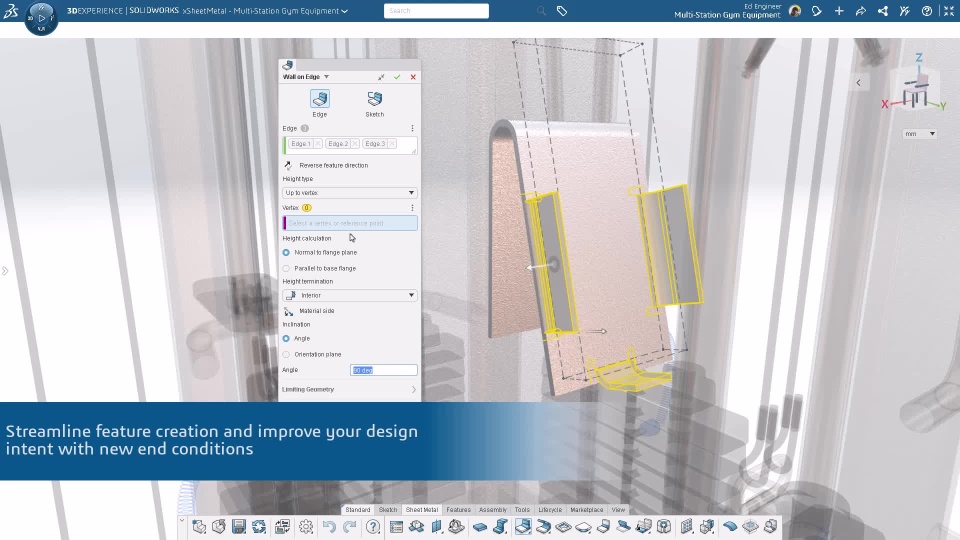Expand the bottom toolbar chevron at left

tap(182, 521)
